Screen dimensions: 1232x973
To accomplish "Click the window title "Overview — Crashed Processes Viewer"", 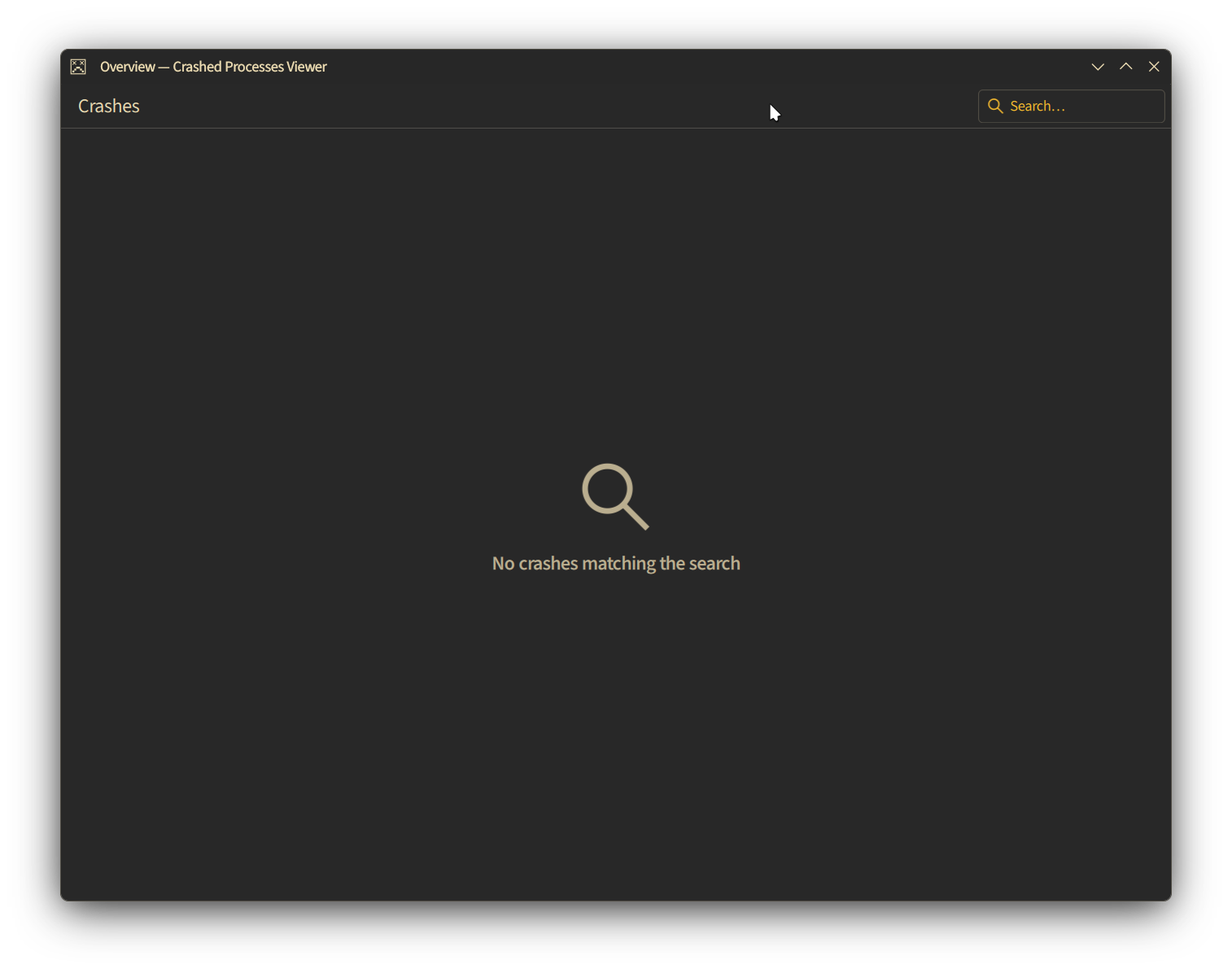I will (213, 67).
